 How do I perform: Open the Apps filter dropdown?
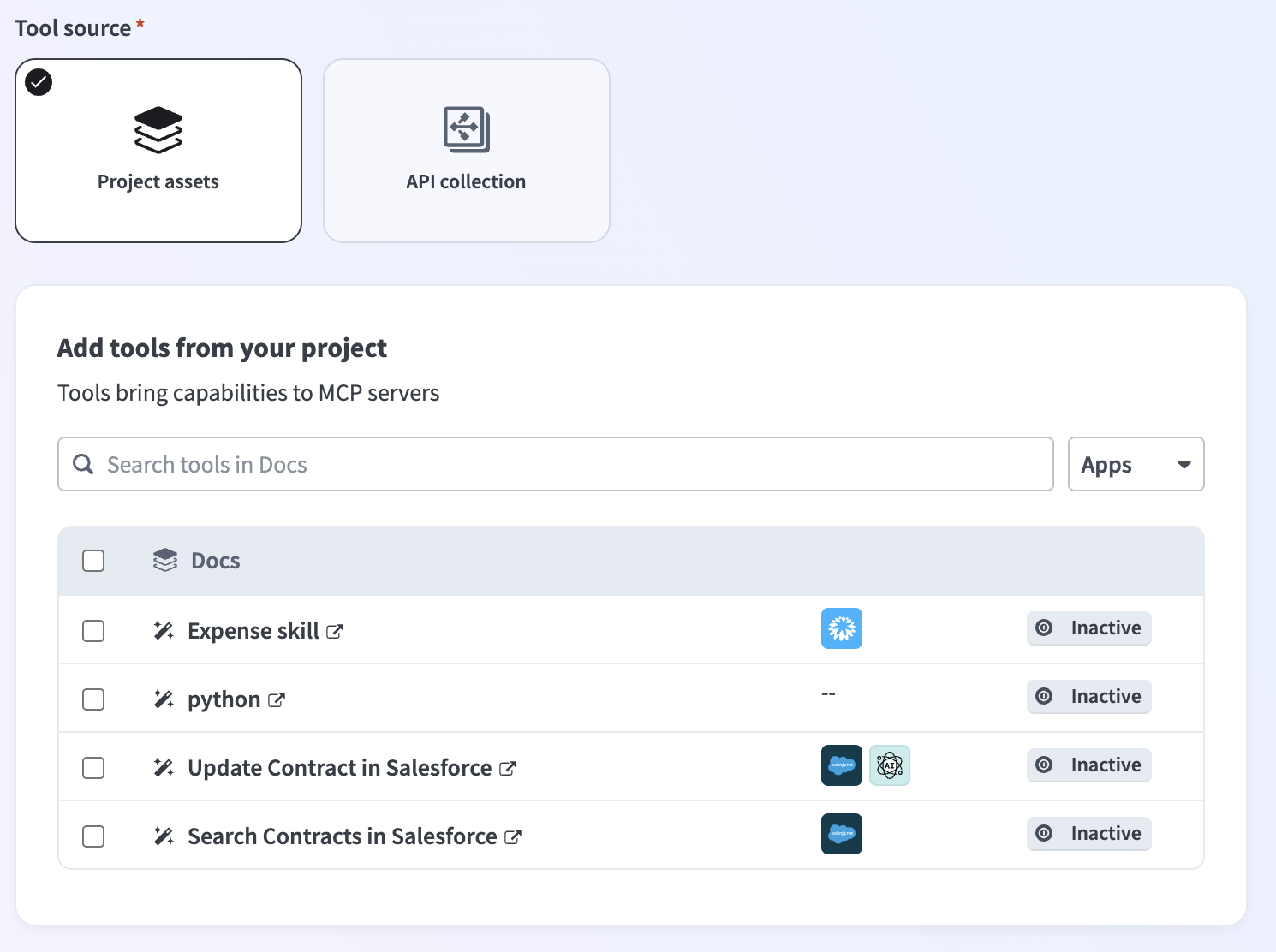(x=1136, y=465)
